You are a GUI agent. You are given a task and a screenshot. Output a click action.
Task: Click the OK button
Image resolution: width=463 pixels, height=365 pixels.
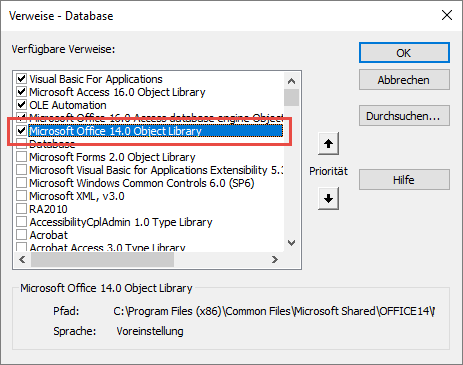pos(404,53)
